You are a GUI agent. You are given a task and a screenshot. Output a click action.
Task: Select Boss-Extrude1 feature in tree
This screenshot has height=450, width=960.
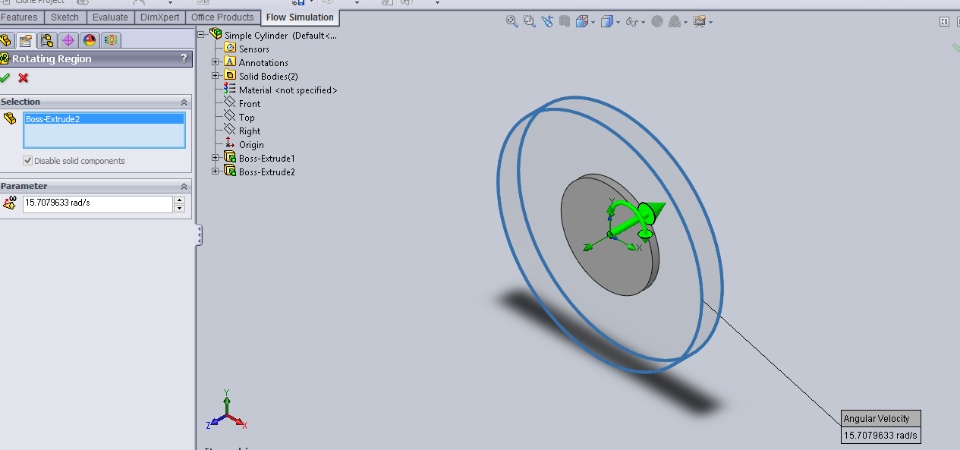click(267, 159)
